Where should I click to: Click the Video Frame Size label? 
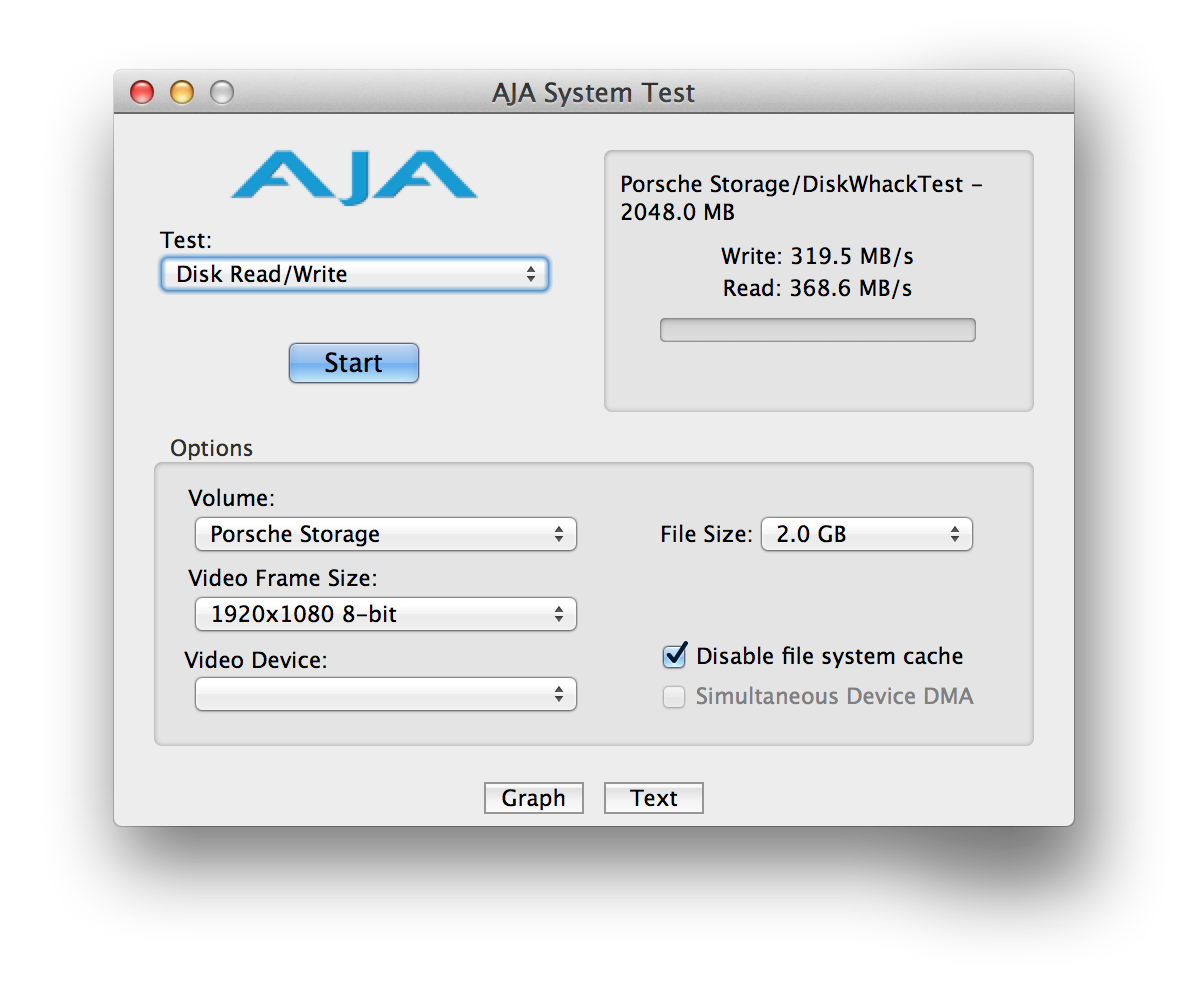tap(283, 578)
